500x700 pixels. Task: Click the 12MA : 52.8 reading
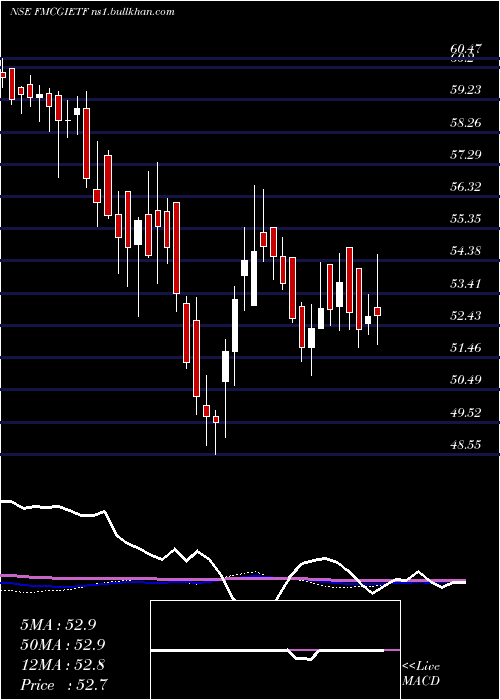click(62, 665)
